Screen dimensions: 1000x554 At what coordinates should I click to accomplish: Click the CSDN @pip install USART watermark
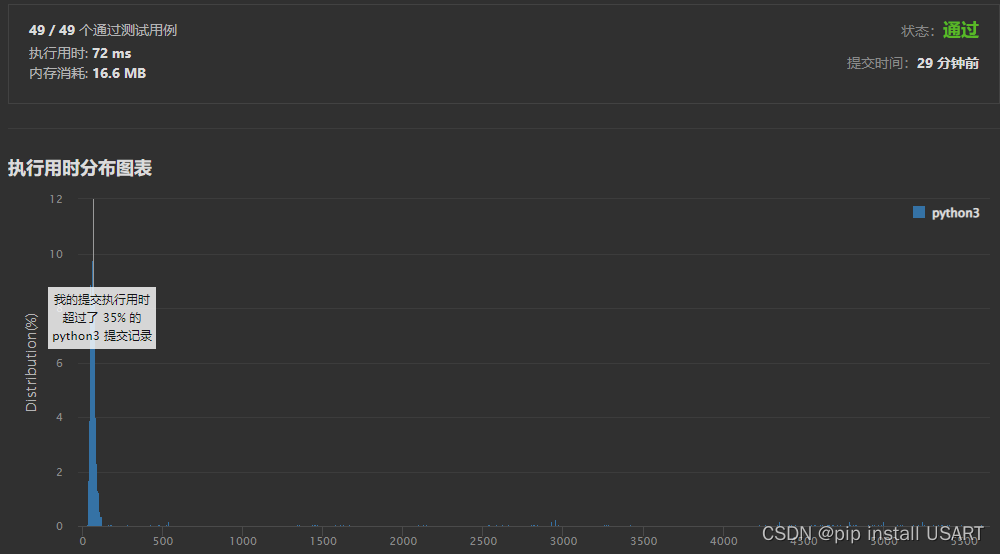(x=872, y=534)
